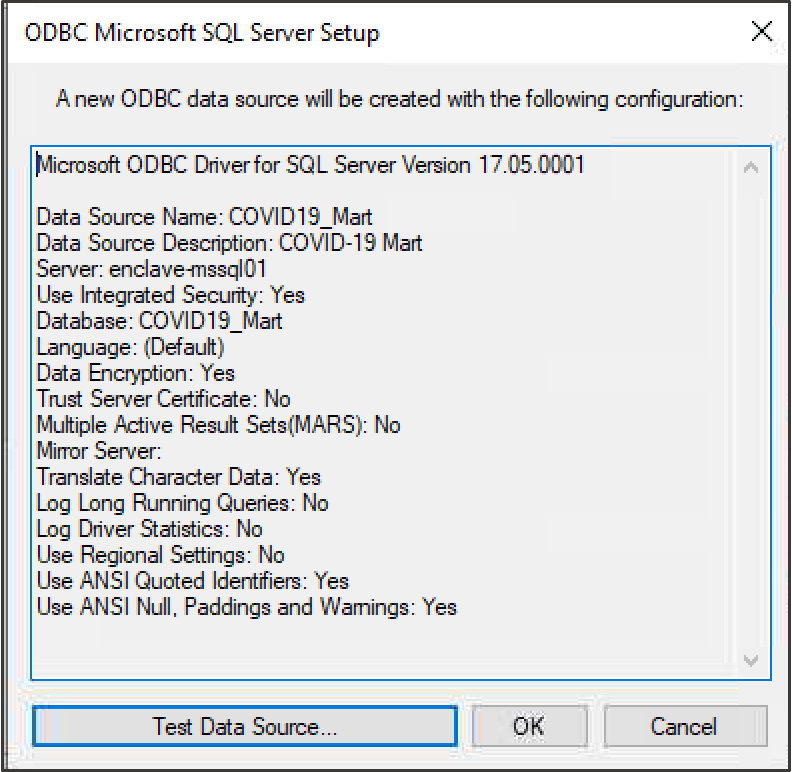Select the Use Integrated Security: Yes line
This screenshot has width=792, height=772.
(171, 295)
